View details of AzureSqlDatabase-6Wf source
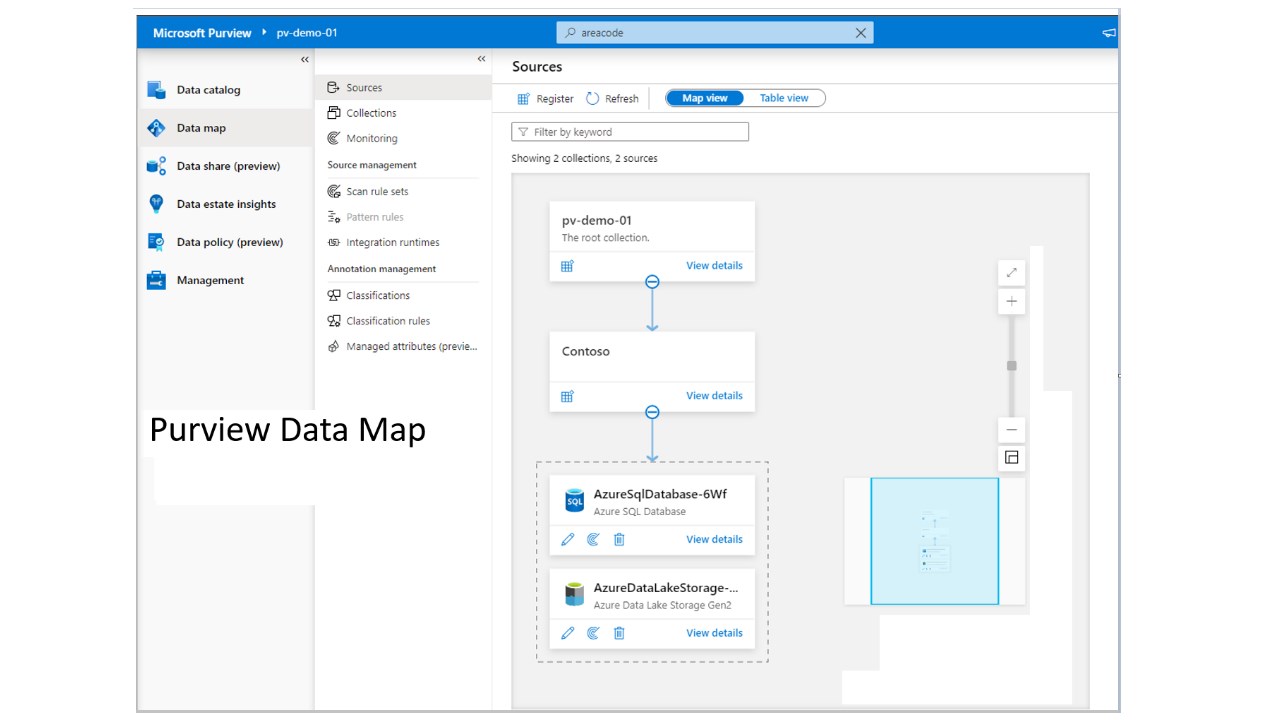The width and height of the screenshot is (1280, 720). 714,539
